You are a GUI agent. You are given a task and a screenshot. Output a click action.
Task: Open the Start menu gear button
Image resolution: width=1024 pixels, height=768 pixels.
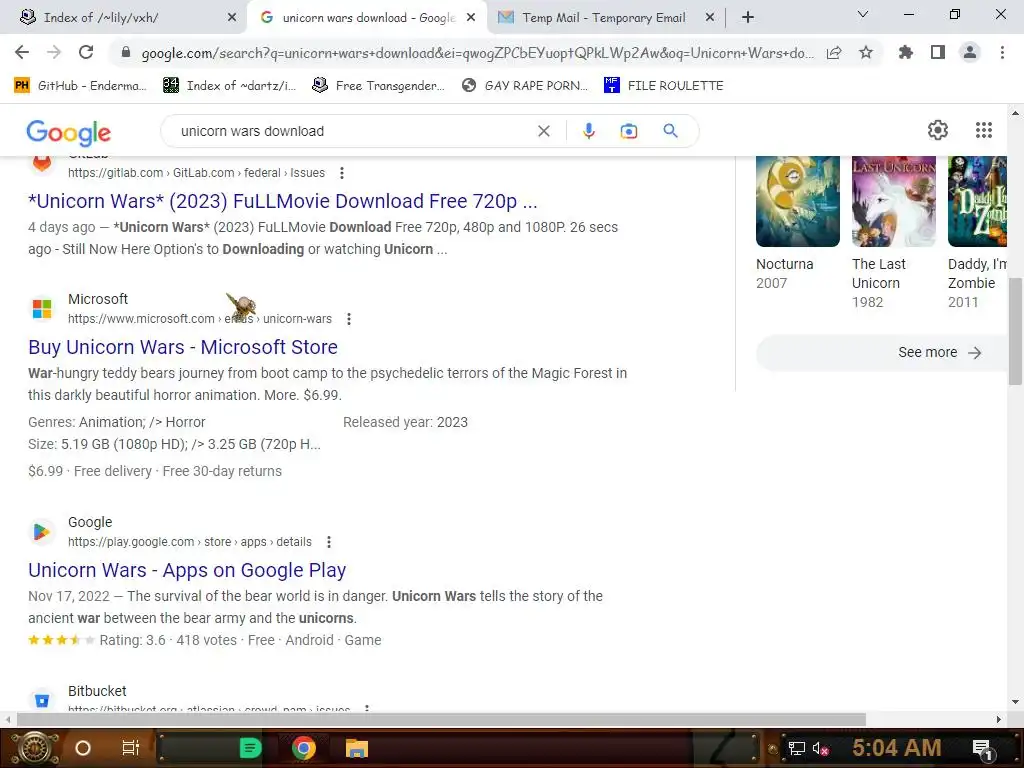click(x=34, y=748)
